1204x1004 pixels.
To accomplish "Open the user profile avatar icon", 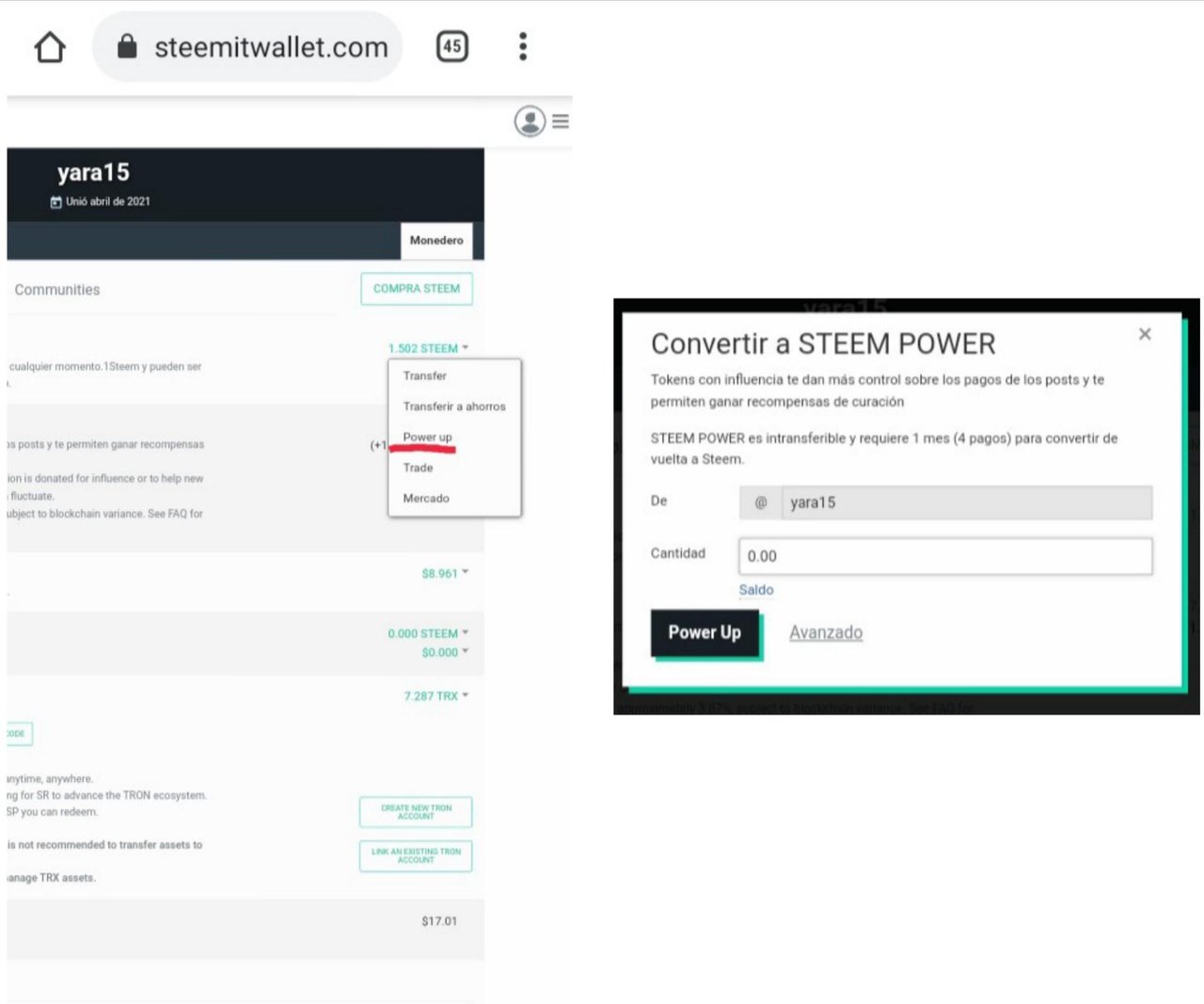I will click(x=530, y=121).
